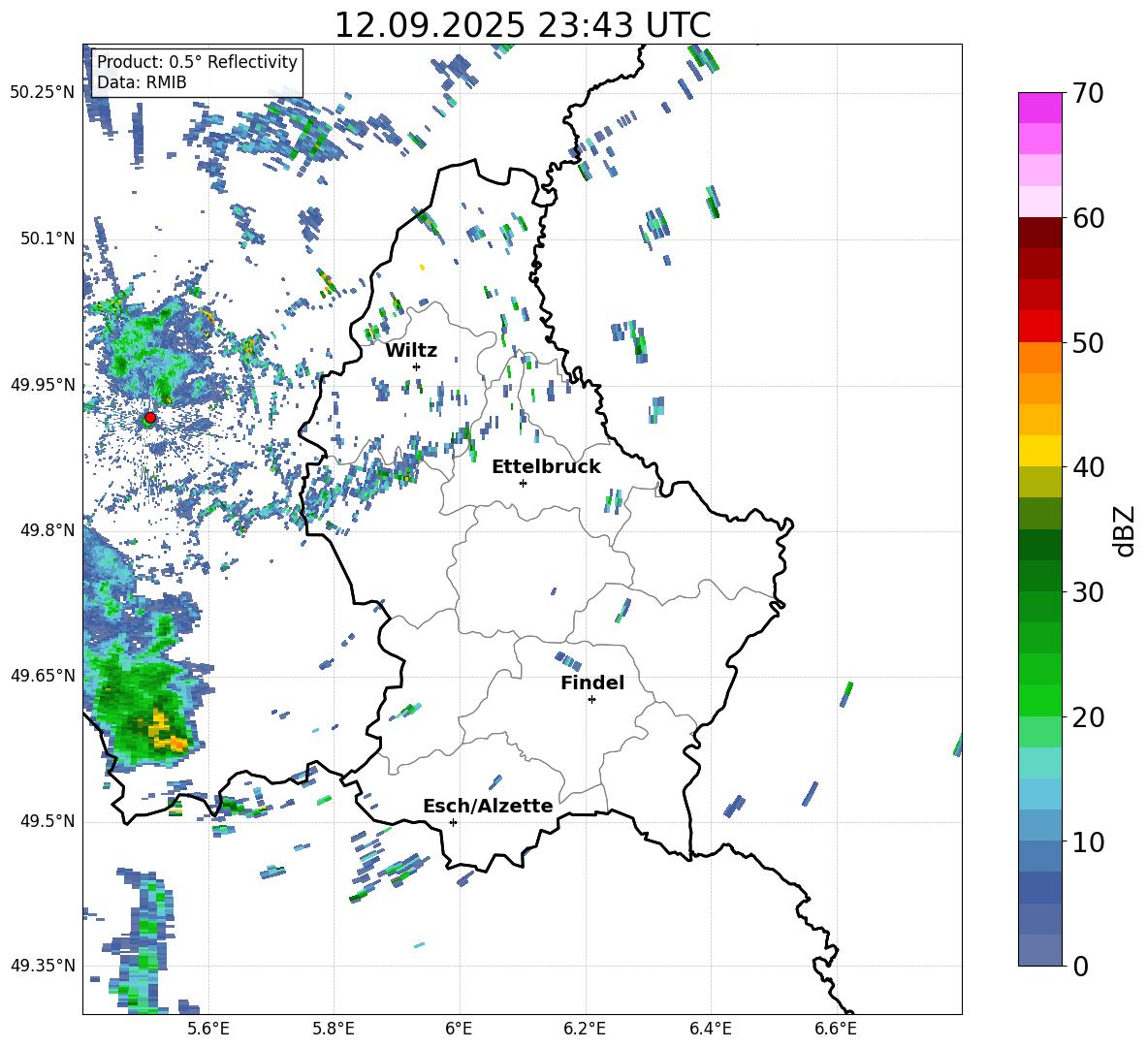
Task: Click the magenta top swatch of colorbar
Action: (1039, 108)
